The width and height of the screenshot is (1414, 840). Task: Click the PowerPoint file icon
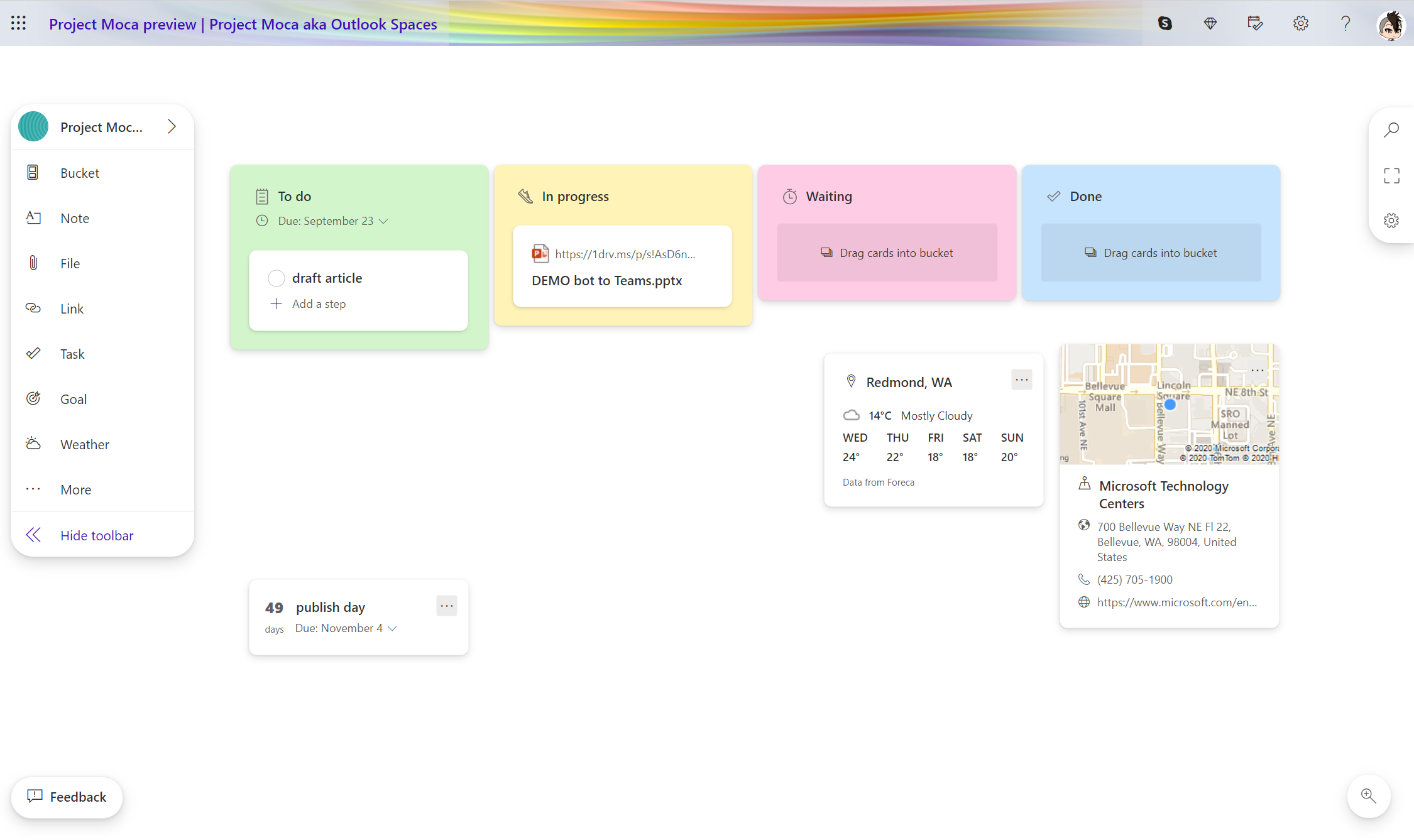pos(540,253)
